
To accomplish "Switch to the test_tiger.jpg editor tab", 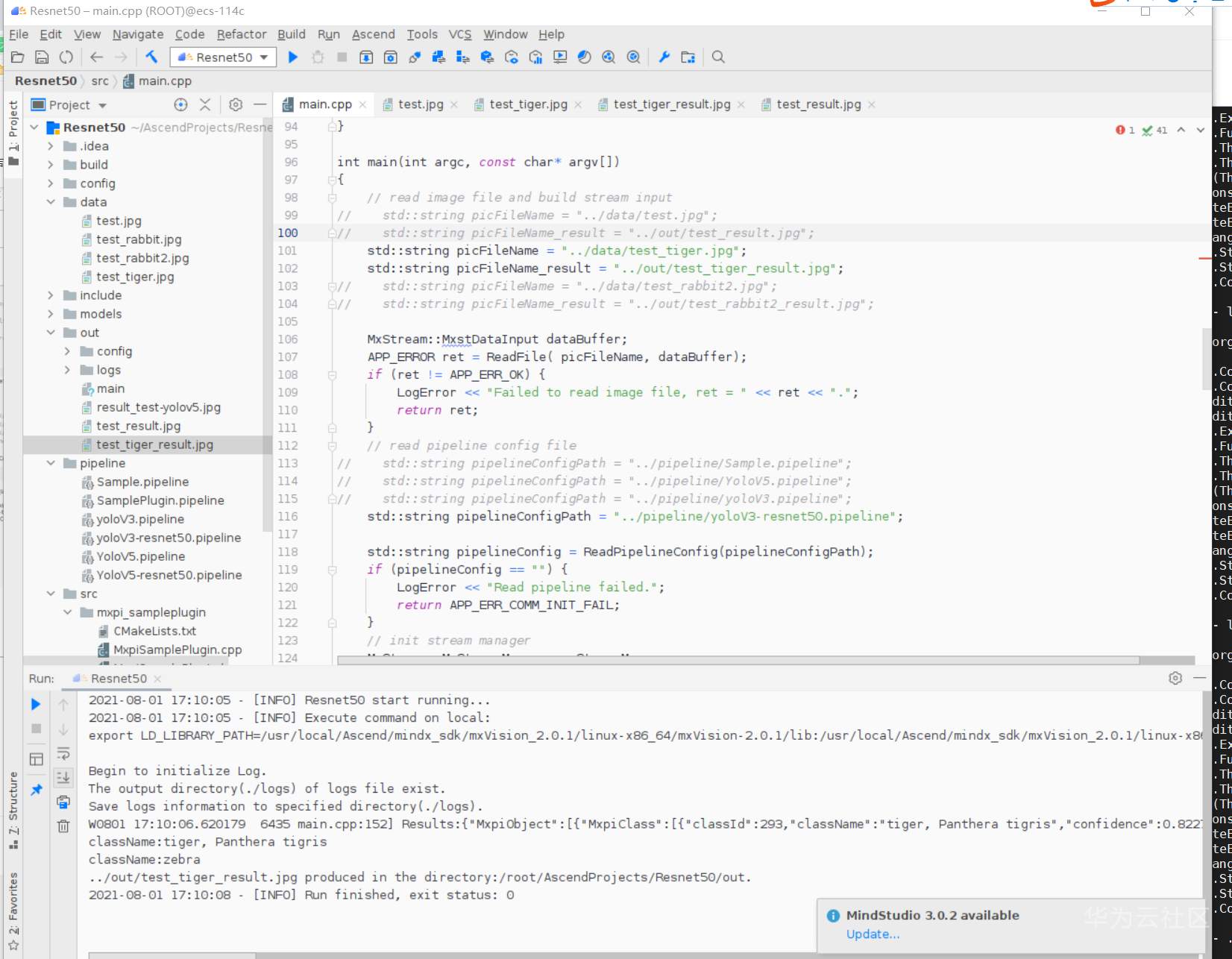I will pyautogui.click(x=528, y=104).
